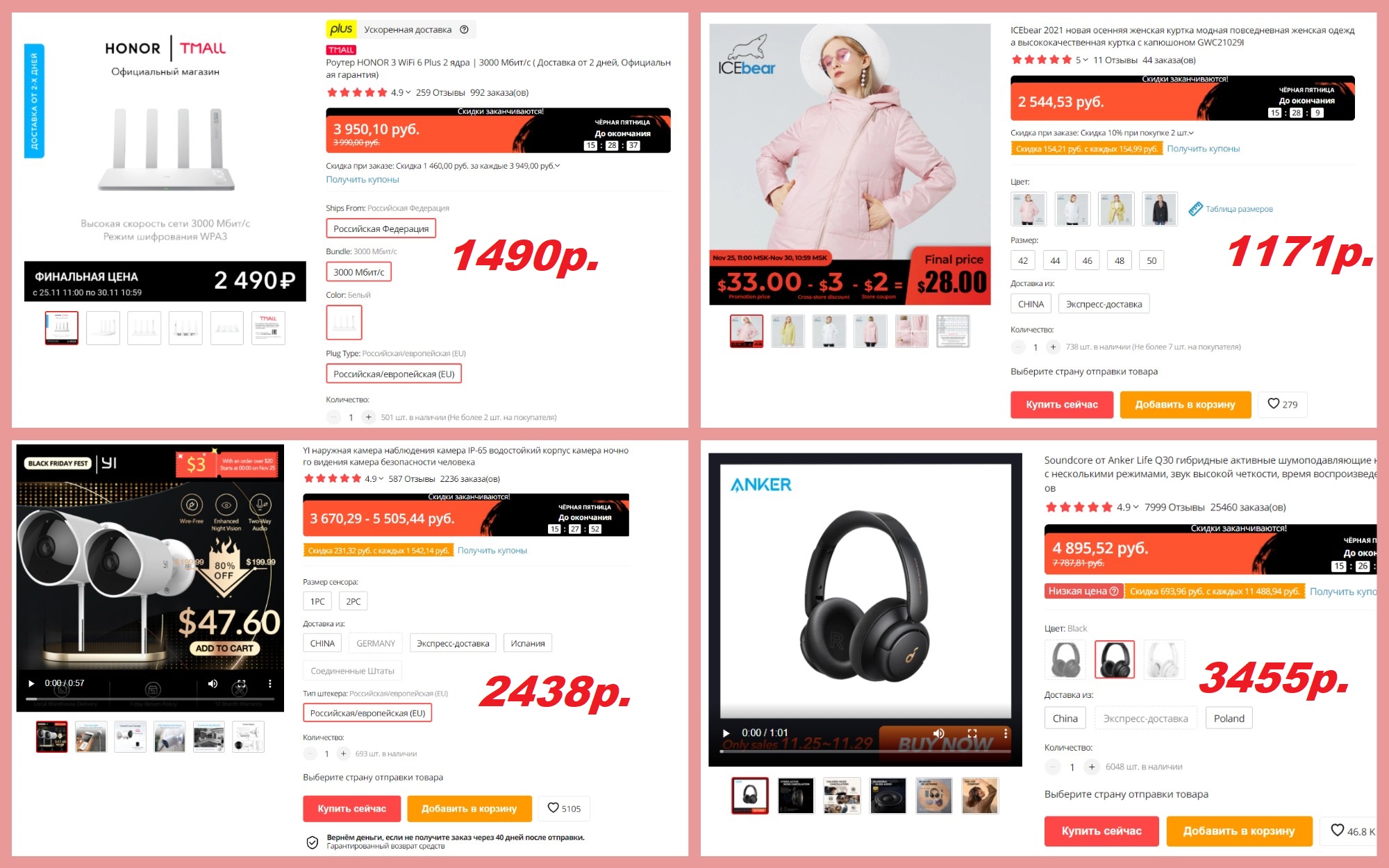The image size is (1389, 868).
Task: Choose Poland as shipping origin for headphones
Action: (x=1229, y=718)
